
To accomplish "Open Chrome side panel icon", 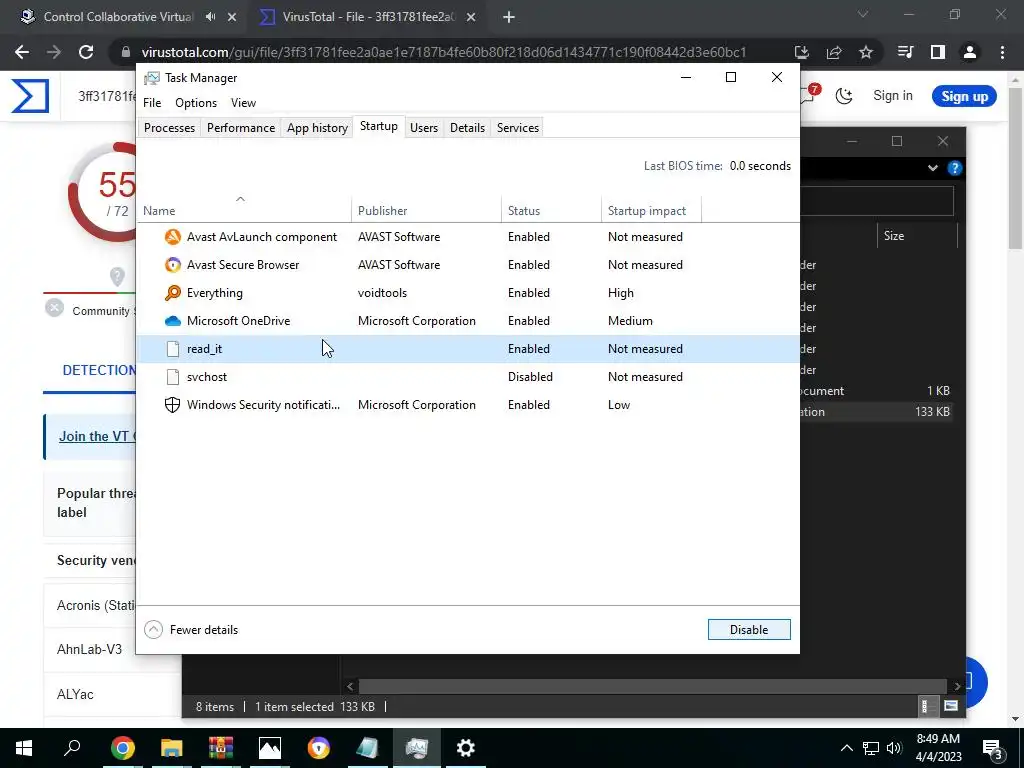I will pyautogui.click(x=938, y=52).
